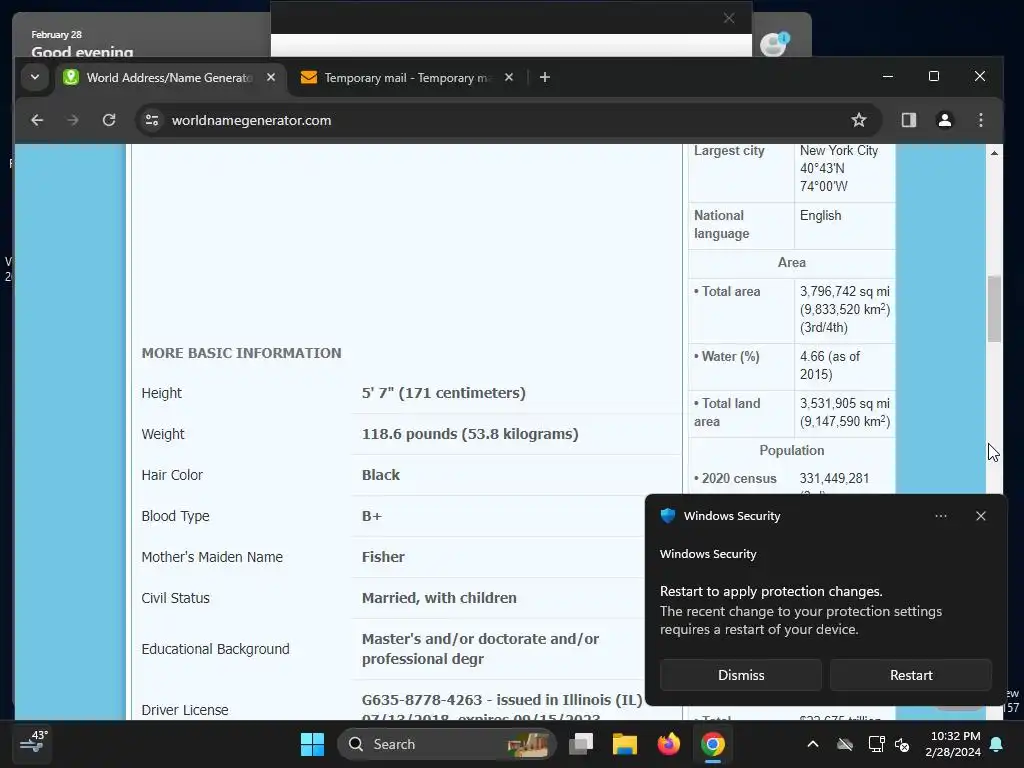Close the World Address/Name Generator tab

[x=271, y=77]
